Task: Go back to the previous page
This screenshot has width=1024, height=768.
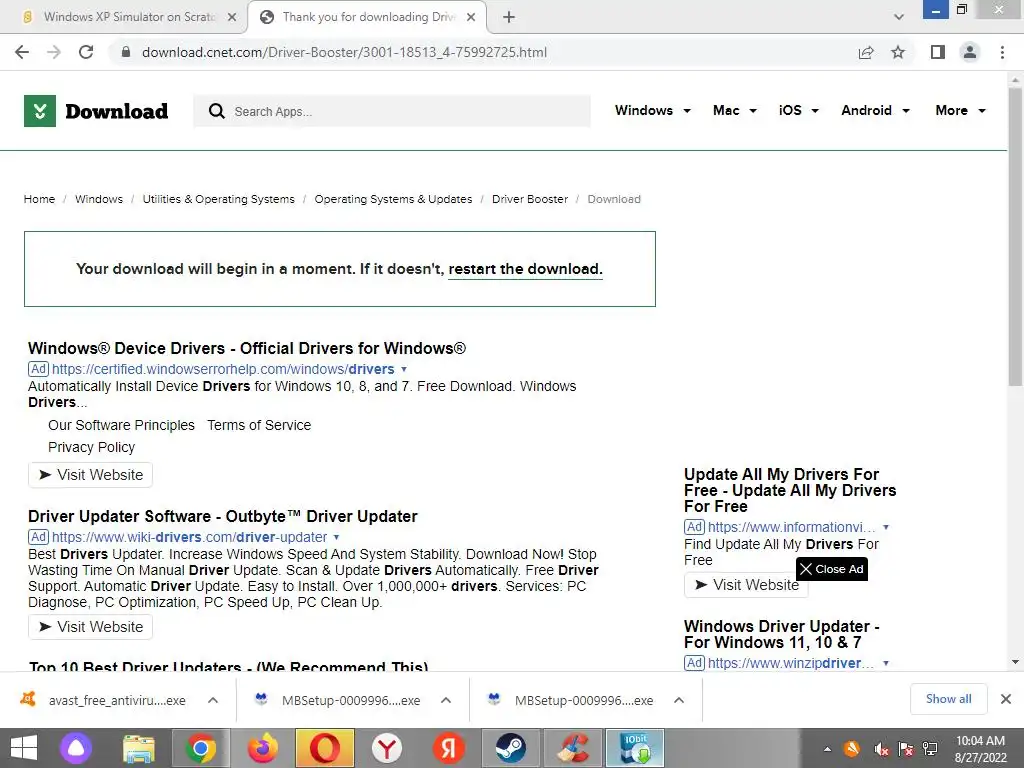Action: tap(22, 52)
